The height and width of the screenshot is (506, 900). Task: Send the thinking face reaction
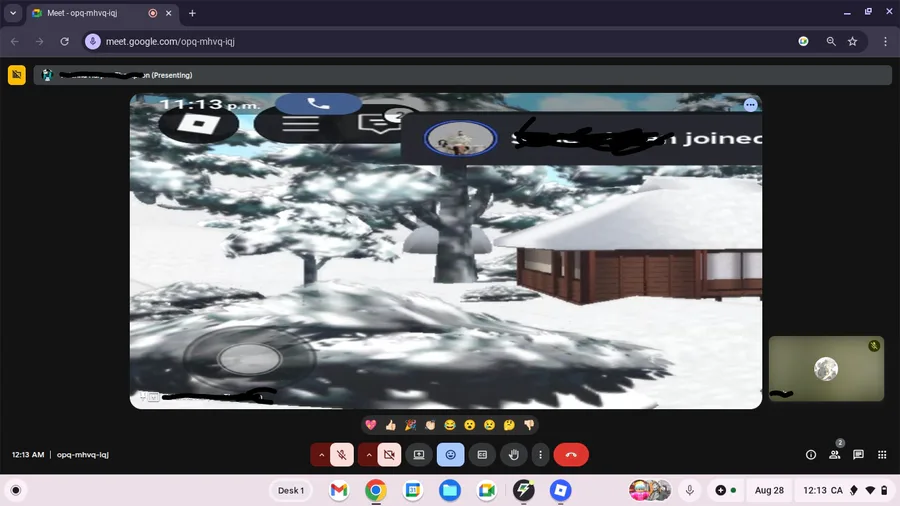point(509,425)
